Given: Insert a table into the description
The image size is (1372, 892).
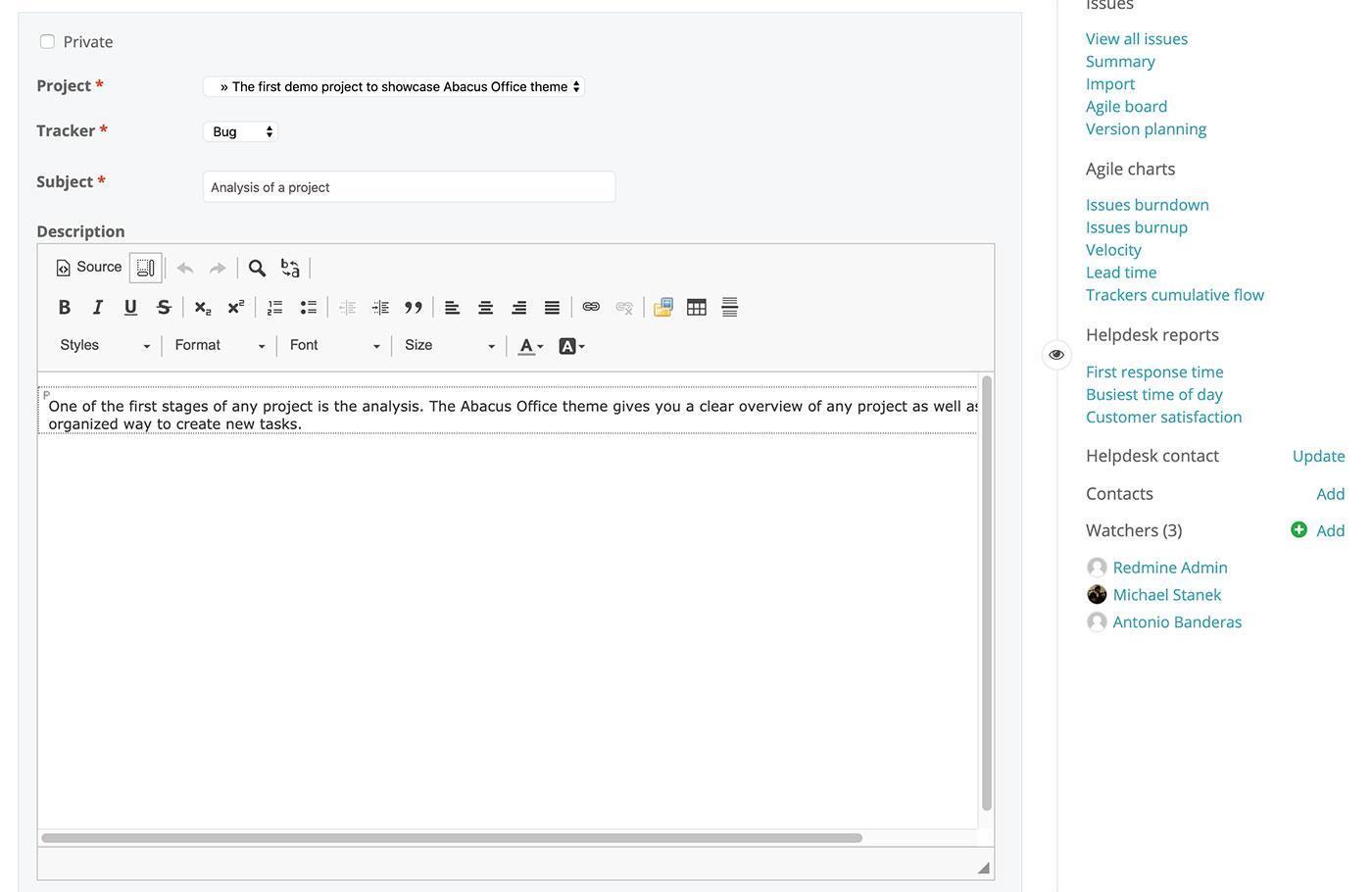Looking at the screenshot, I should 697,308.
